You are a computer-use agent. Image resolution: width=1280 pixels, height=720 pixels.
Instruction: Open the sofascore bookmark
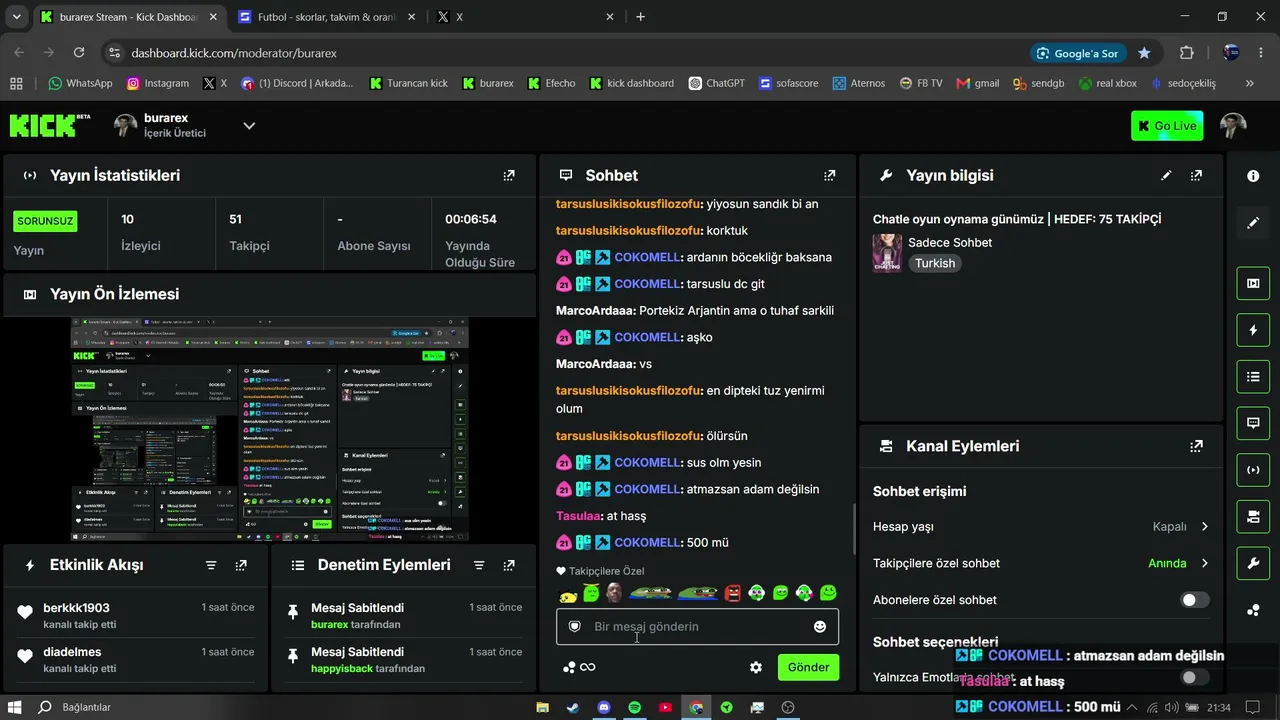click(790, 83)
